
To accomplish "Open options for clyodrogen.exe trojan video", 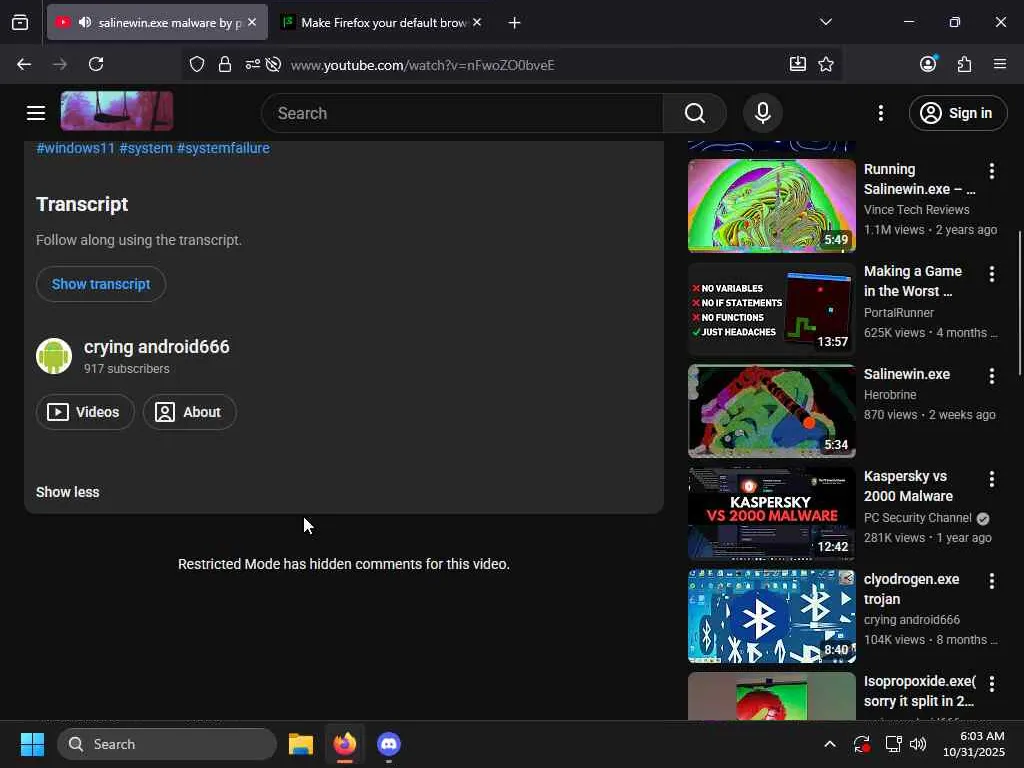I will [x=992, y=581].
